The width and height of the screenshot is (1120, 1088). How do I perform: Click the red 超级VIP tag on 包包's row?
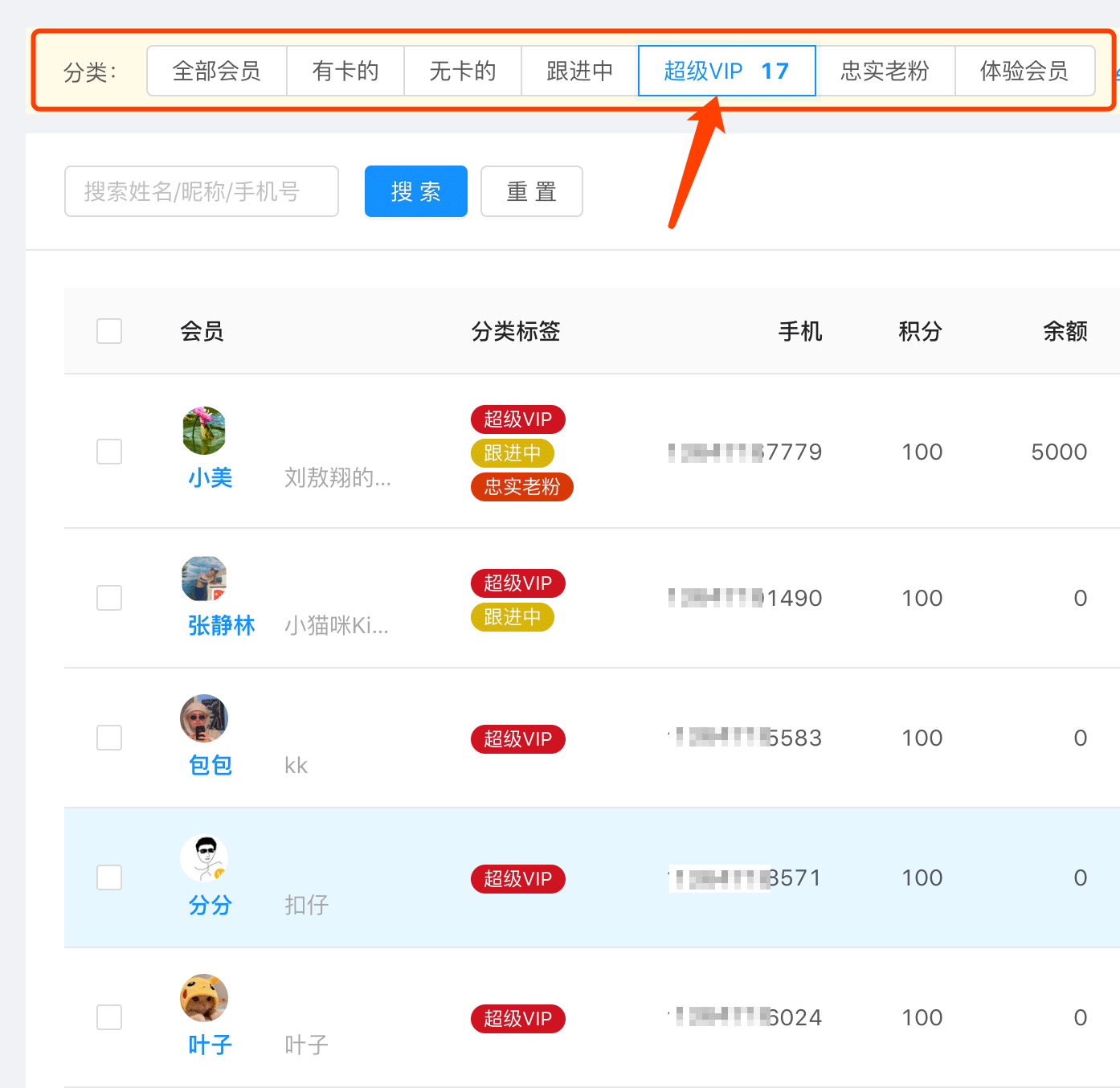pyautogui.click(x=518, y=739)
